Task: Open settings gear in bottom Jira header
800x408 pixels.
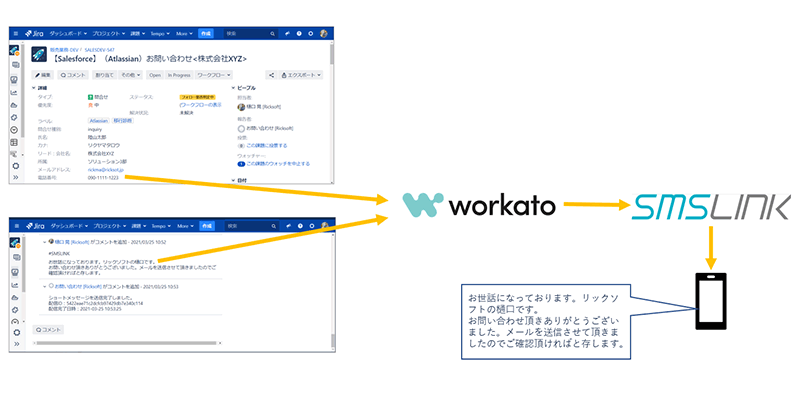Action: pyautogui.click(x=312, y=226)
